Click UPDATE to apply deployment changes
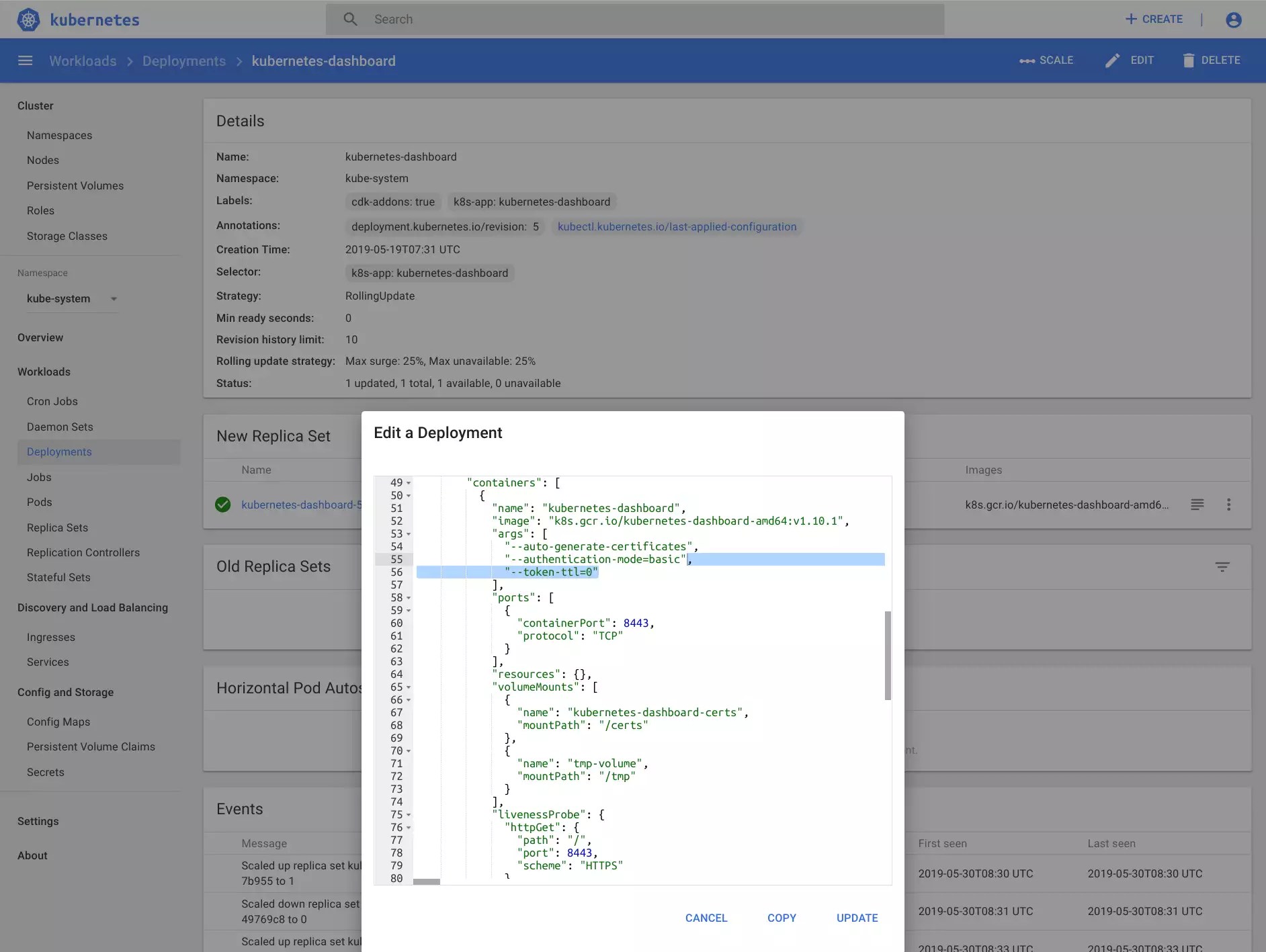This screenshot has width=1266, height=952. [857, 918]
